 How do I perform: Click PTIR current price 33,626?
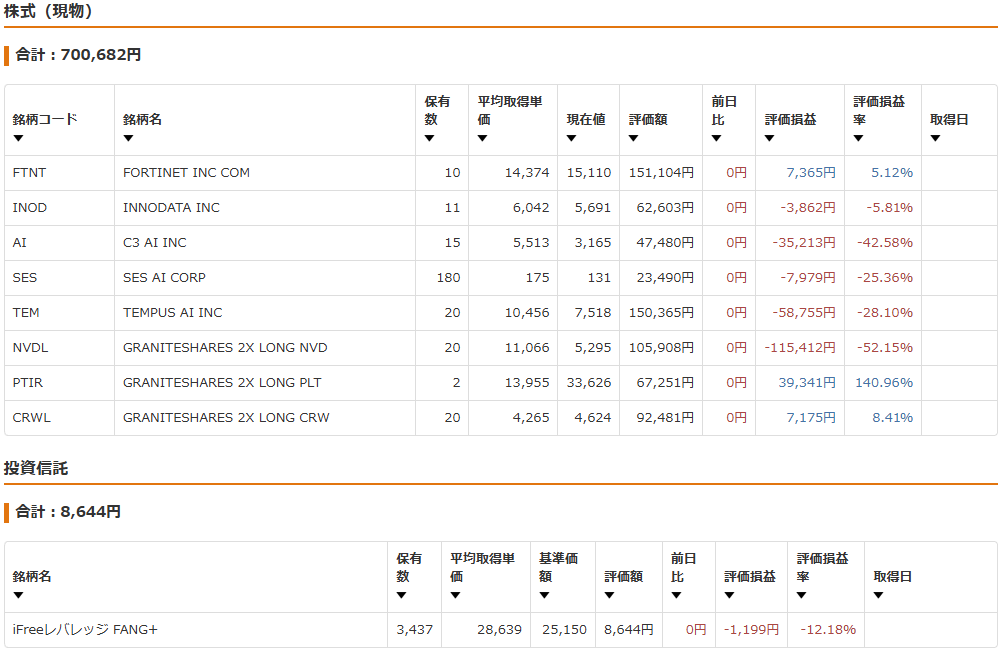[589, 383]
